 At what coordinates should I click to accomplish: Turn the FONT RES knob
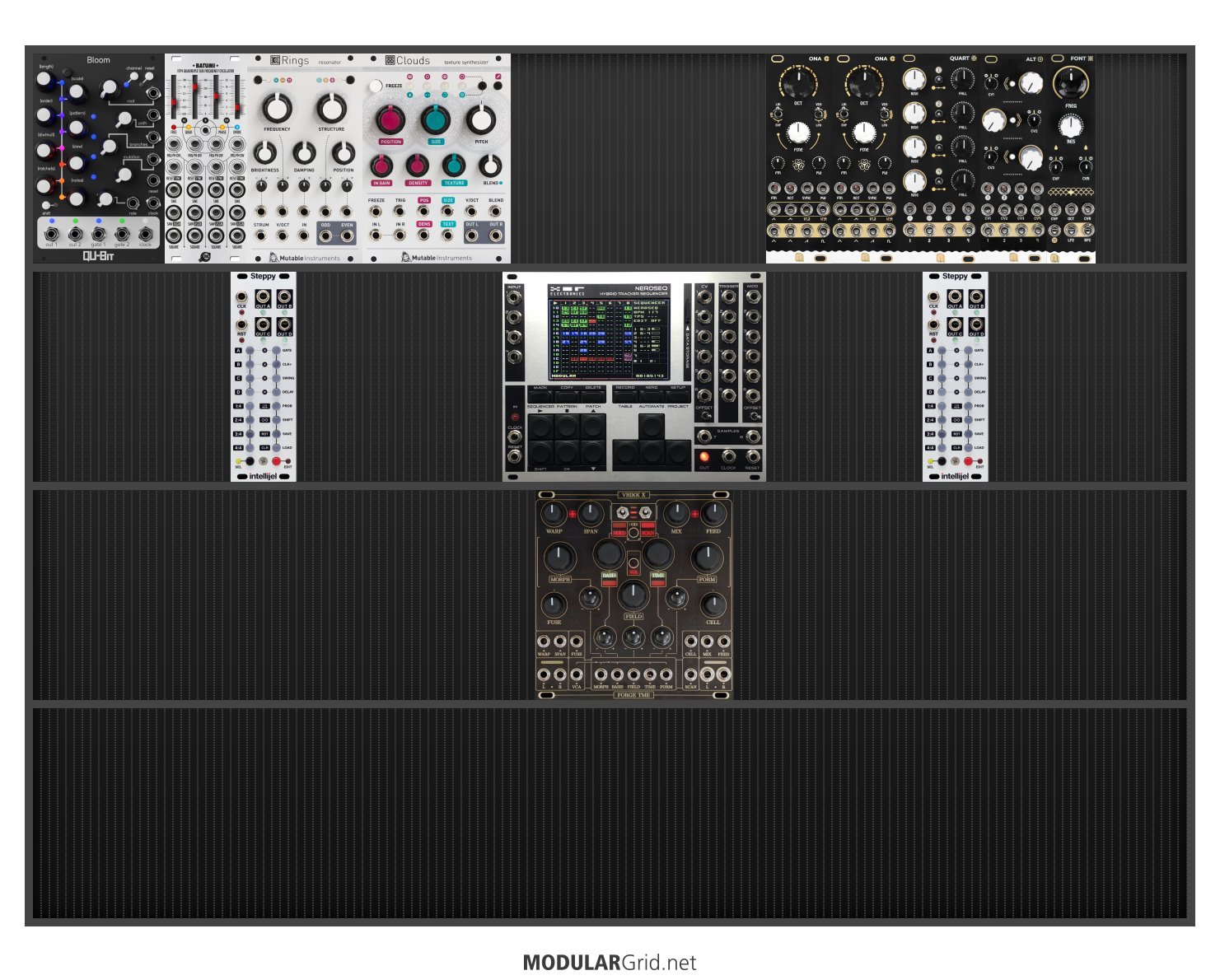click(x=1071, y=126)
